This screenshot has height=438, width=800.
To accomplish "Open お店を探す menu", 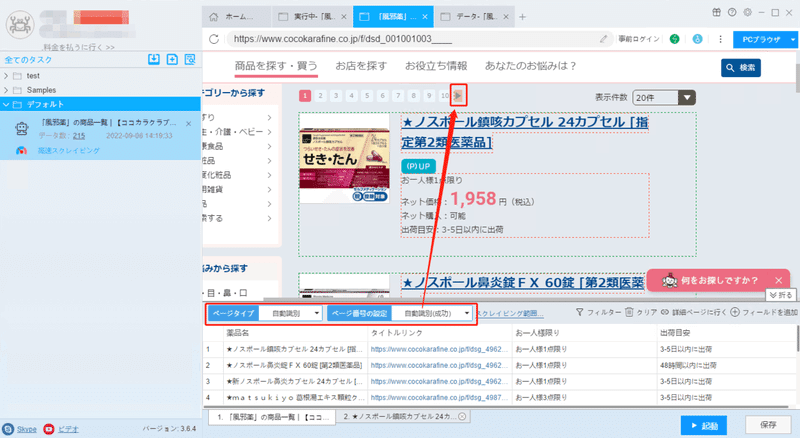I will pos(361,66).
